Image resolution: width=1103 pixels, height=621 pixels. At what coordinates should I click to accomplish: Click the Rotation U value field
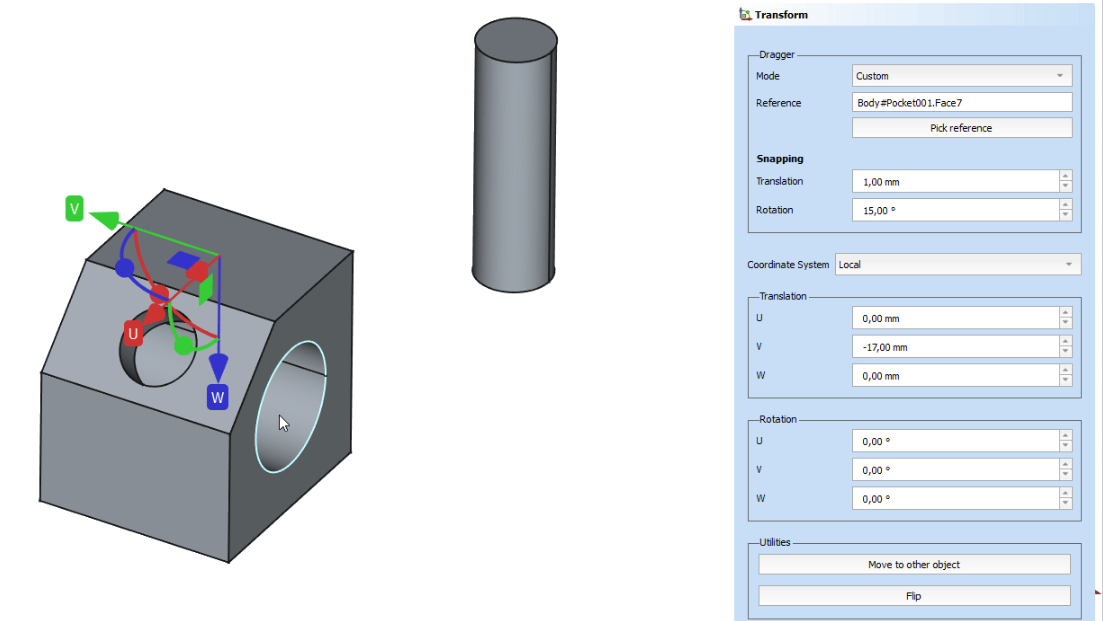(x=955, y=442)
